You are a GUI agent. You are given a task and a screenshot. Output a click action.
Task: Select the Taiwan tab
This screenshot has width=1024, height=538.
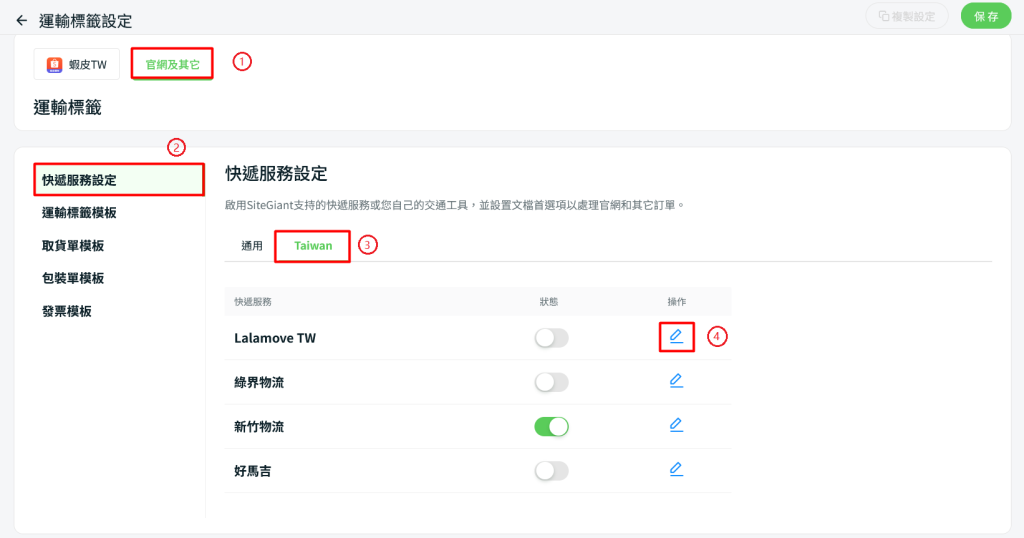pyautogui.click(x=313, y=245)
